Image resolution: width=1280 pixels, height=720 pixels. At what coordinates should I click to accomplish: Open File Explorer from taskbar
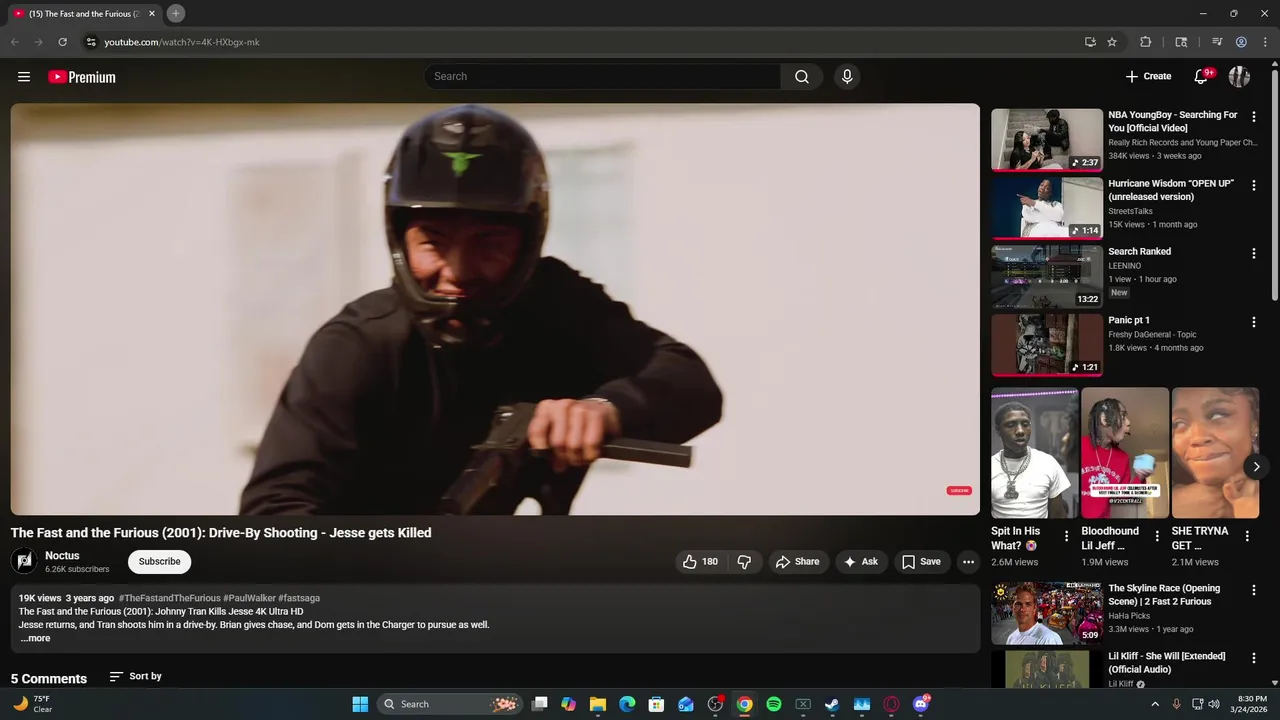pyautogui.click(x=598, y=704)
